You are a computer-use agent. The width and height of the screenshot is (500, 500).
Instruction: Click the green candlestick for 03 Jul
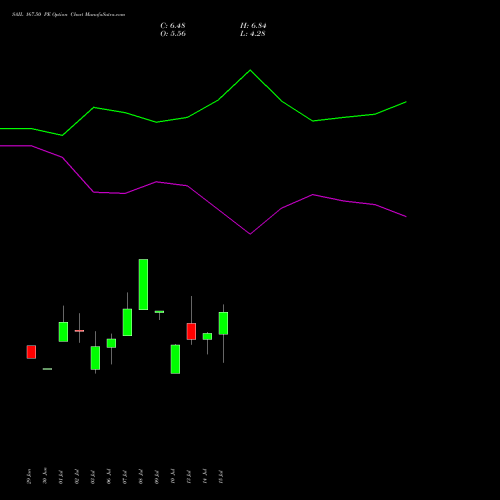(x=95, y=358)
